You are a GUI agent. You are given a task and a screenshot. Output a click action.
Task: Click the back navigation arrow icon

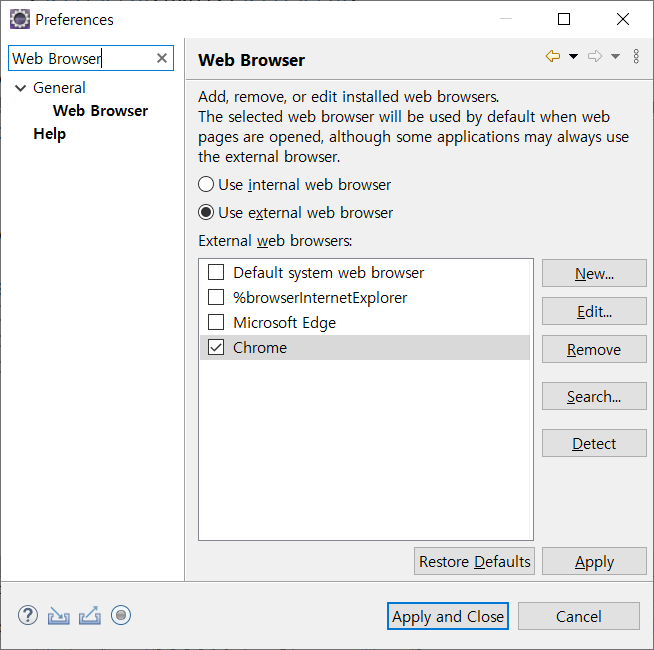pyautogui.click(x=553, y=56)
